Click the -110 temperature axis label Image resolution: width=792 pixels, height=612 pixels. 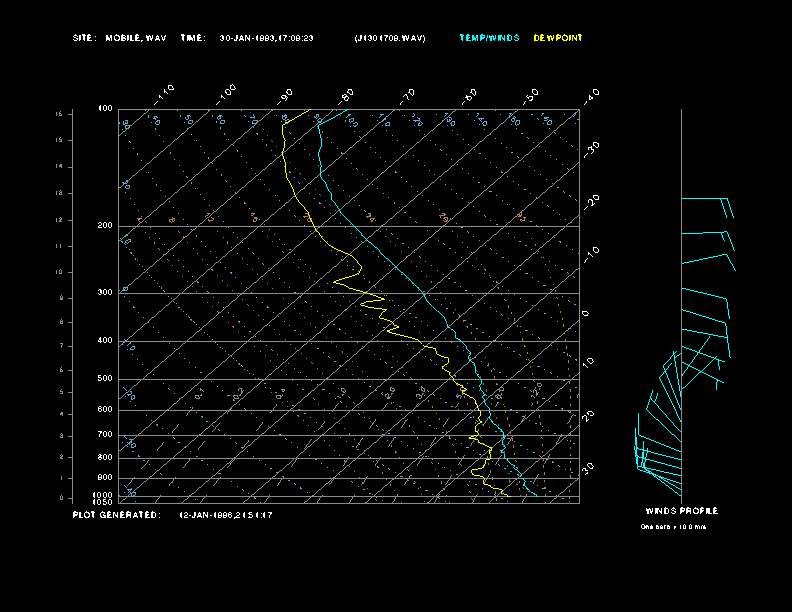coord(165,93)
